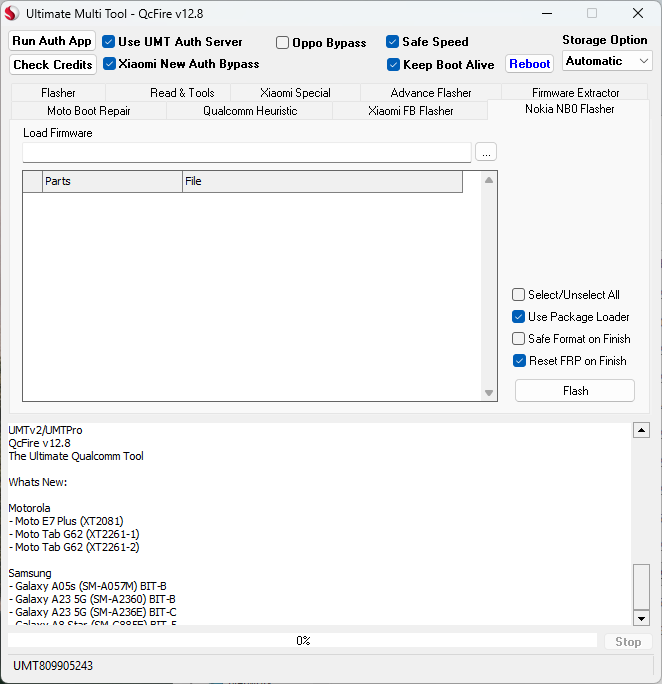Click 'Moto Tab G62 (XT2261-1)' log entry
Viewport: 662px width, 684px height.
74,534
